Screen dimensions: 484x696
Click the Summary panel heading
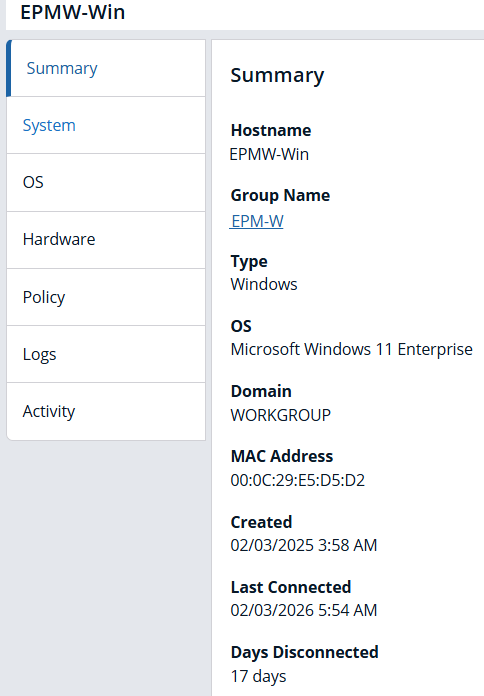pos(277,75)
